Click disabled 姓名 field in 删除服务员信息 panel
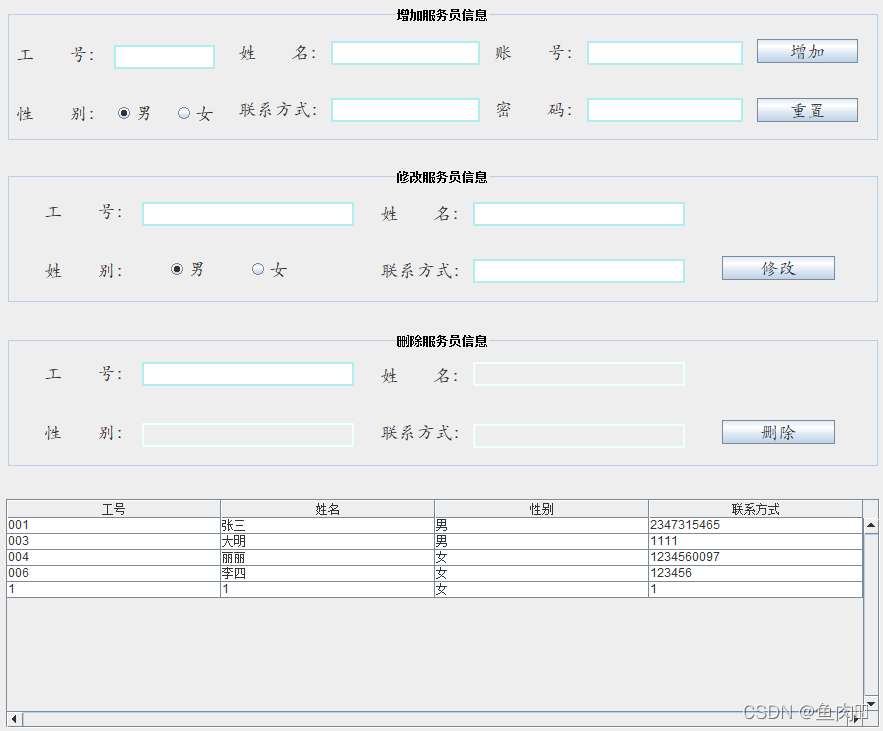This screenshot has width=883, height=731. pos(579,374)
